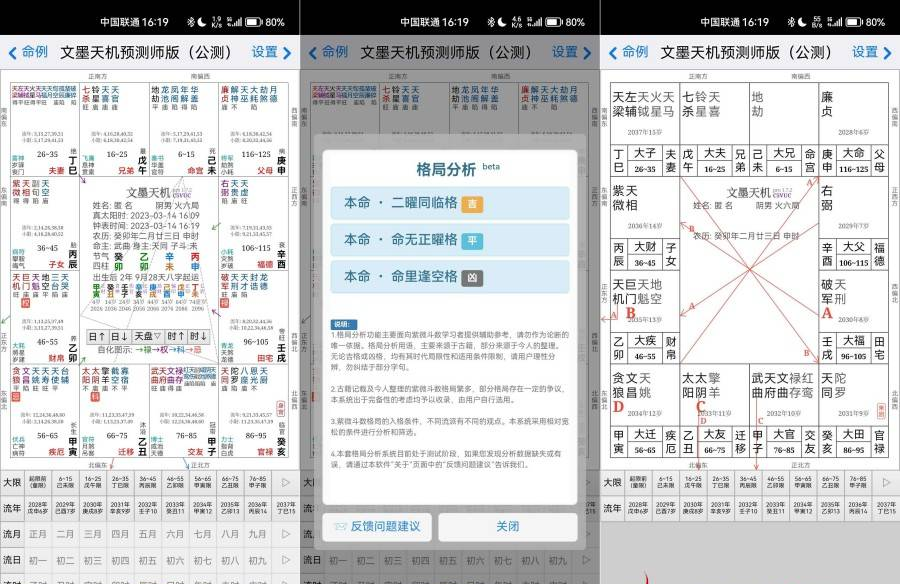Choose 6~15 己未限 on colored chart screen
The image size is (900, 584).
(x=65, y=482)
